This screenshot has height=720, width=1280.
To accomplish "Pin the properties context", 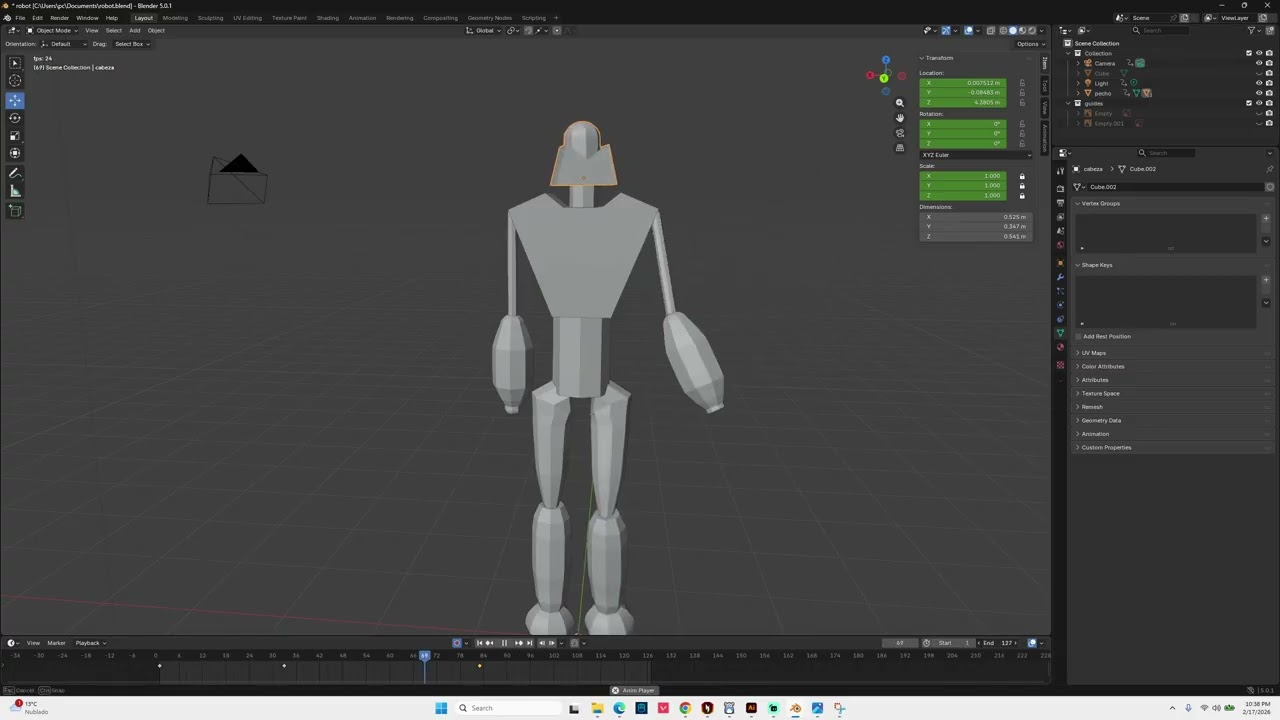I will pos(1270,169).
